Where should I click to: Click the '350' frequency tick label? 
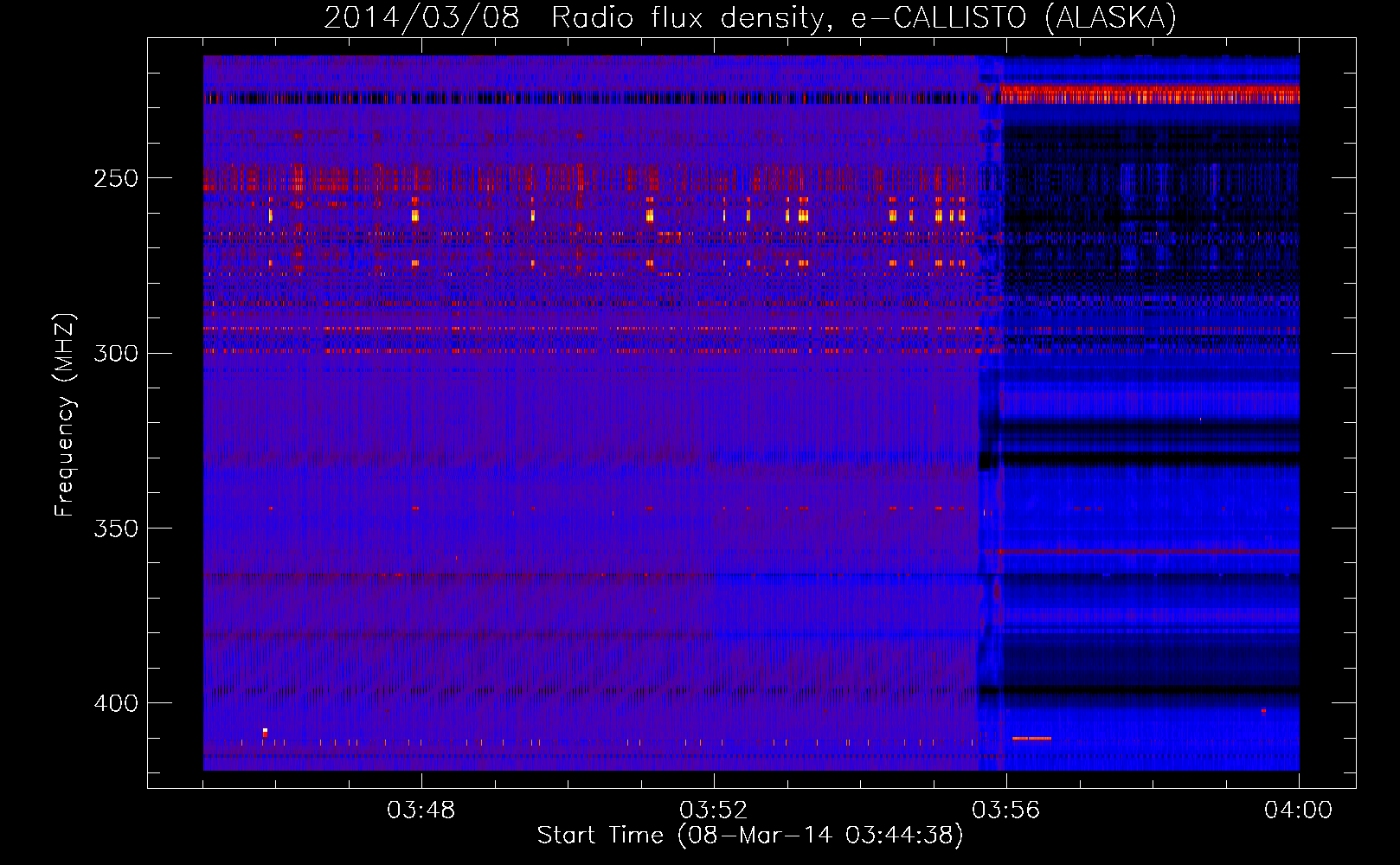pyautogui.click(x=116, y=528)
